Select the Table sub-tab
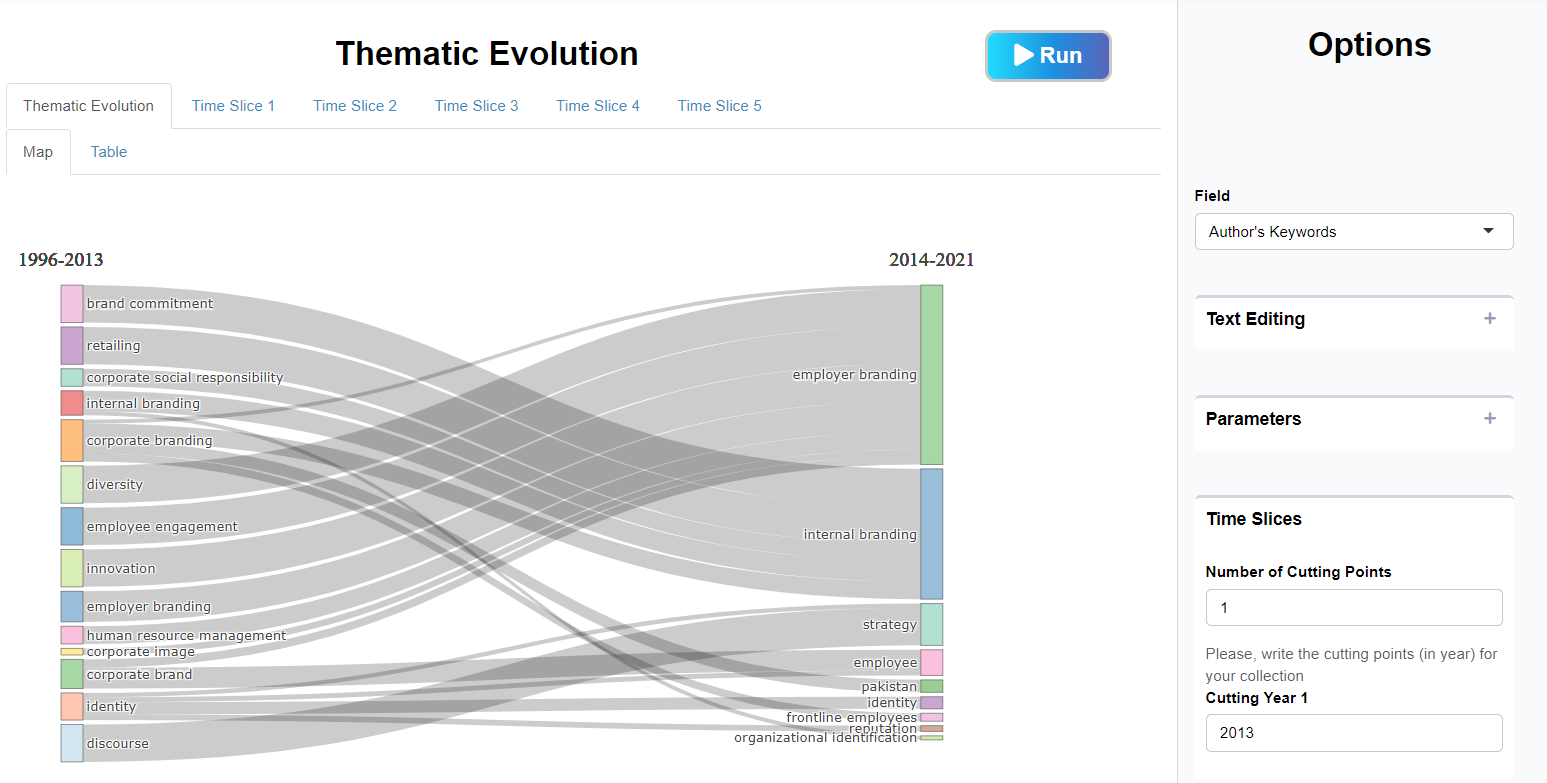This screenshot has width=1547, height=783. pyautogui.click(x=109, y=152)
